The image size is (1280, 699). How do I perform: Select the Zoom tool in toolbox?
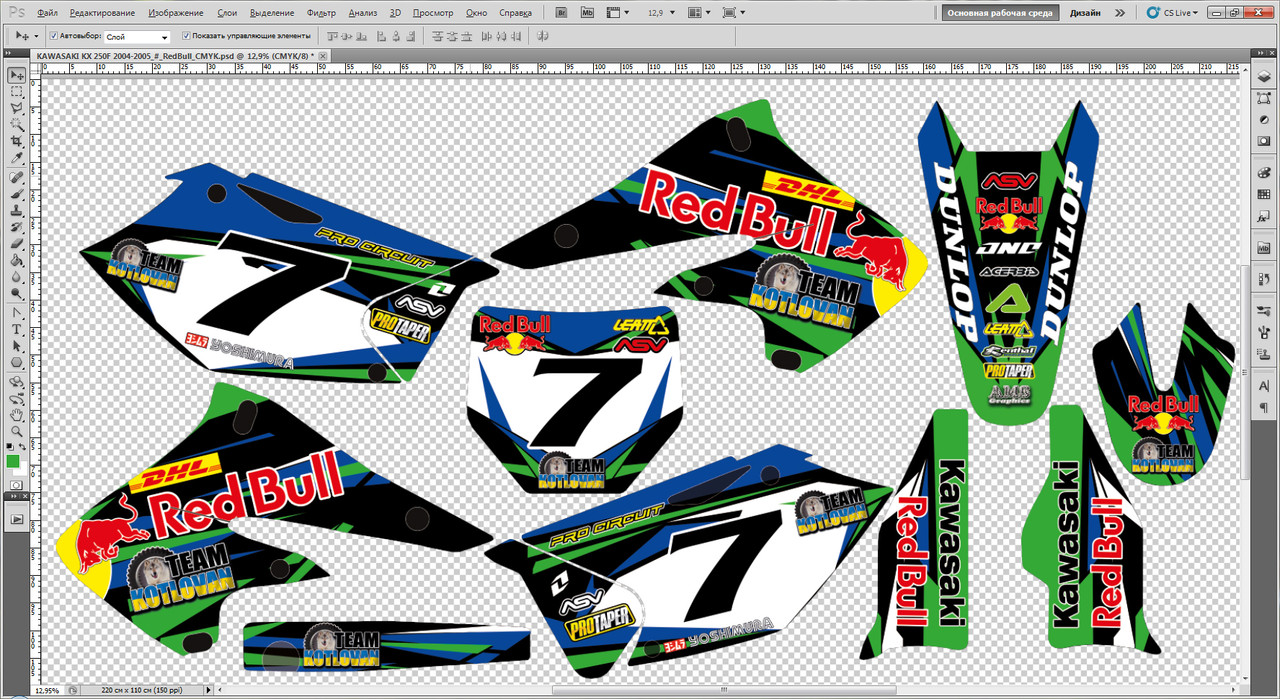click(x=16, y=430)
